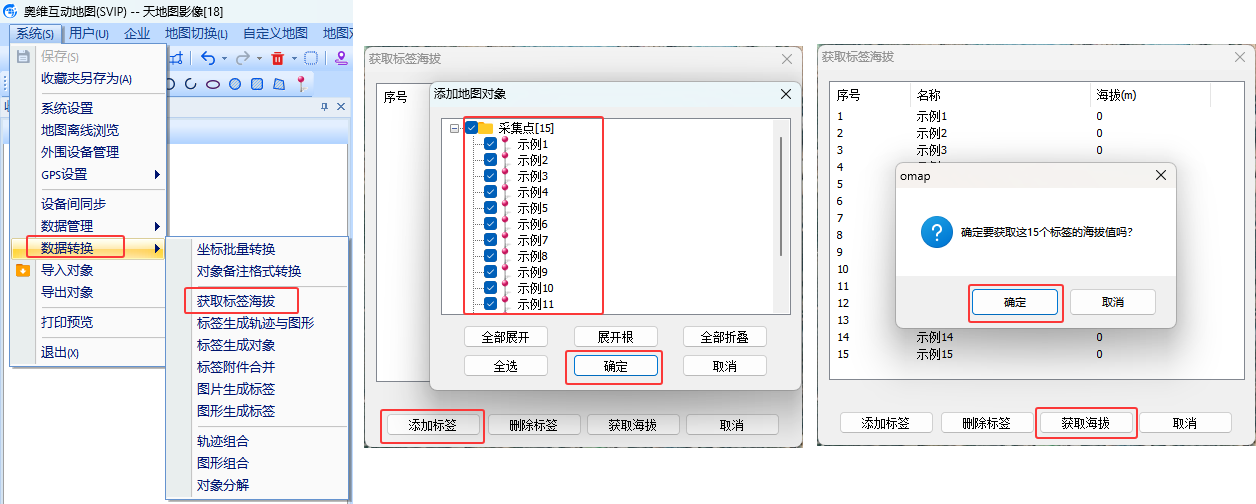Select the filled polygon drawing tool
This screenshot has width=1256, height=504.
pos(279,84)
